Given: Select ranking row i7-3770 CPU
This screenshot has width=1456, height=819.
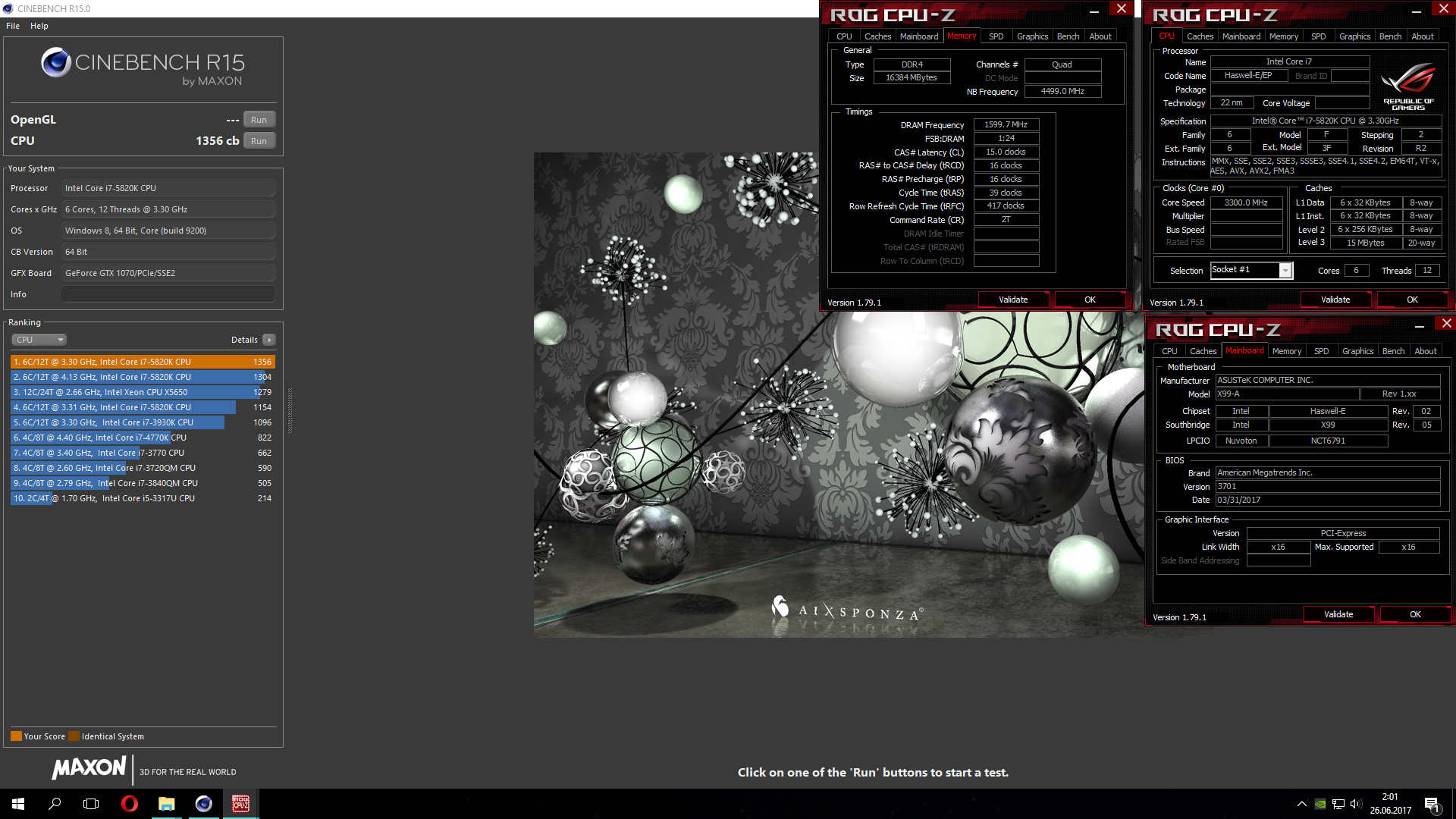Looking at the screenshot, I should 143,453.
